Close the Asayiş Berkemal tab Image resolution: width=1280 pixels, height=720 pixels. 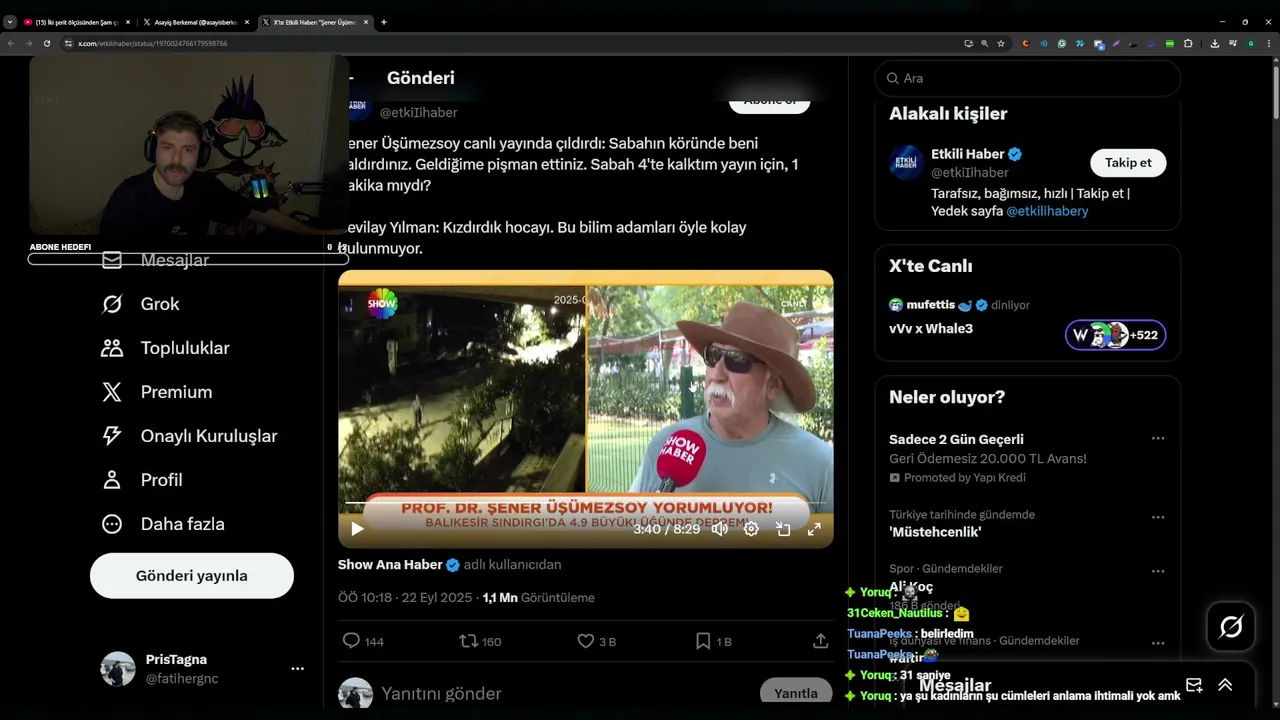[247, 22]
